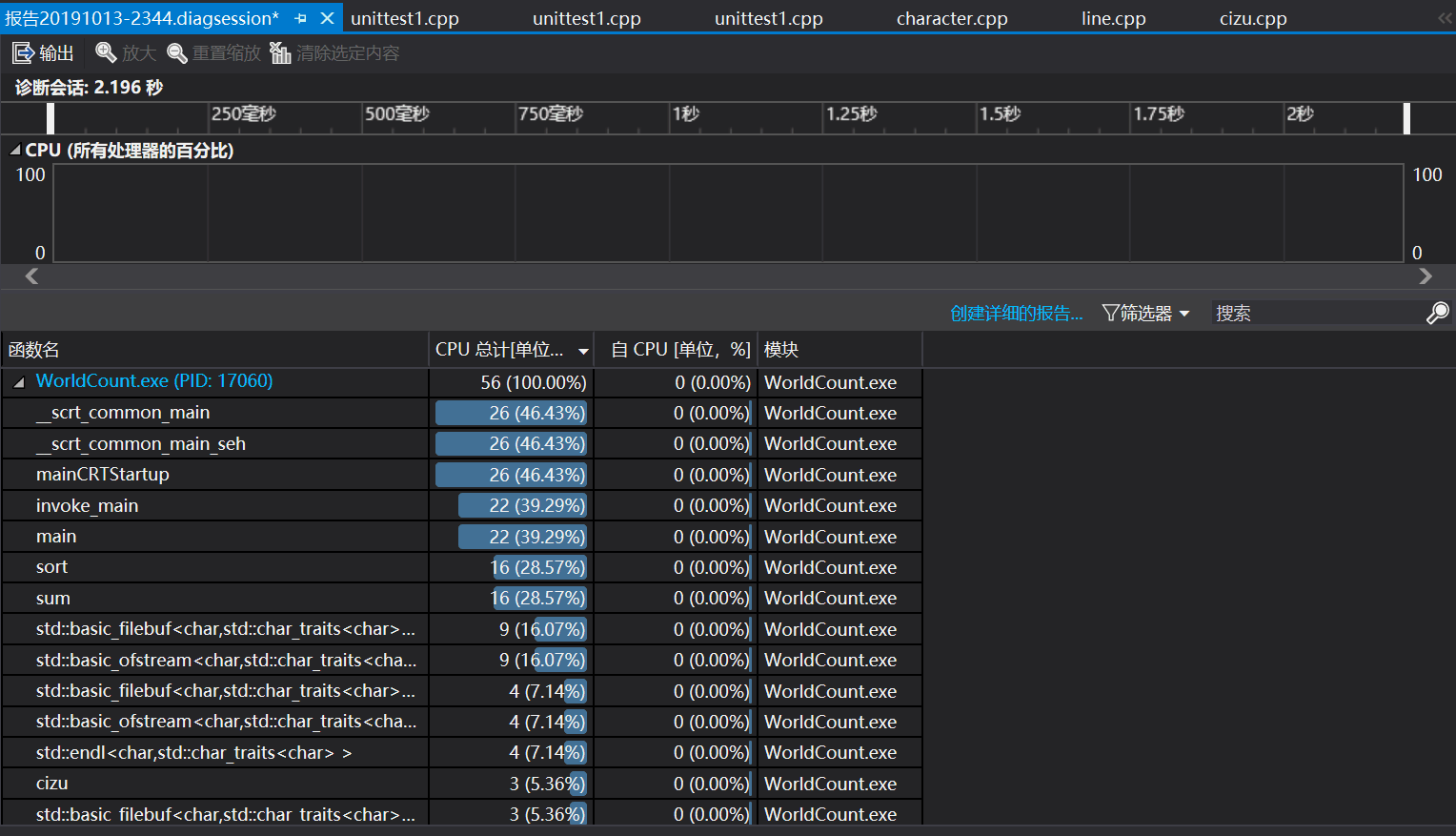
Task: Click the 1秒 timeline ruler mark
Action: tap(686, 113)
